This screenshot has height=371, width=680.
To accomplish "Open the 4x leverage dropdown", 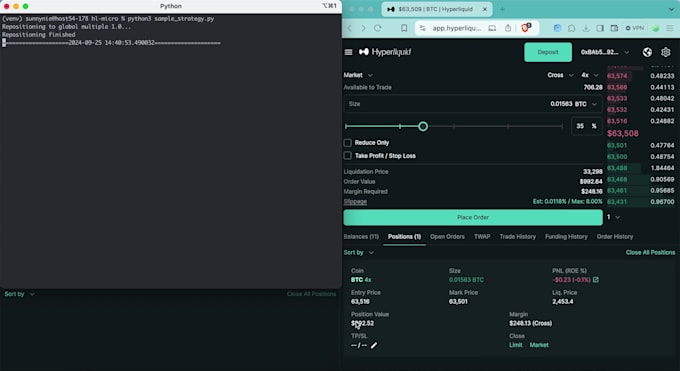I will tap(590, 75).
